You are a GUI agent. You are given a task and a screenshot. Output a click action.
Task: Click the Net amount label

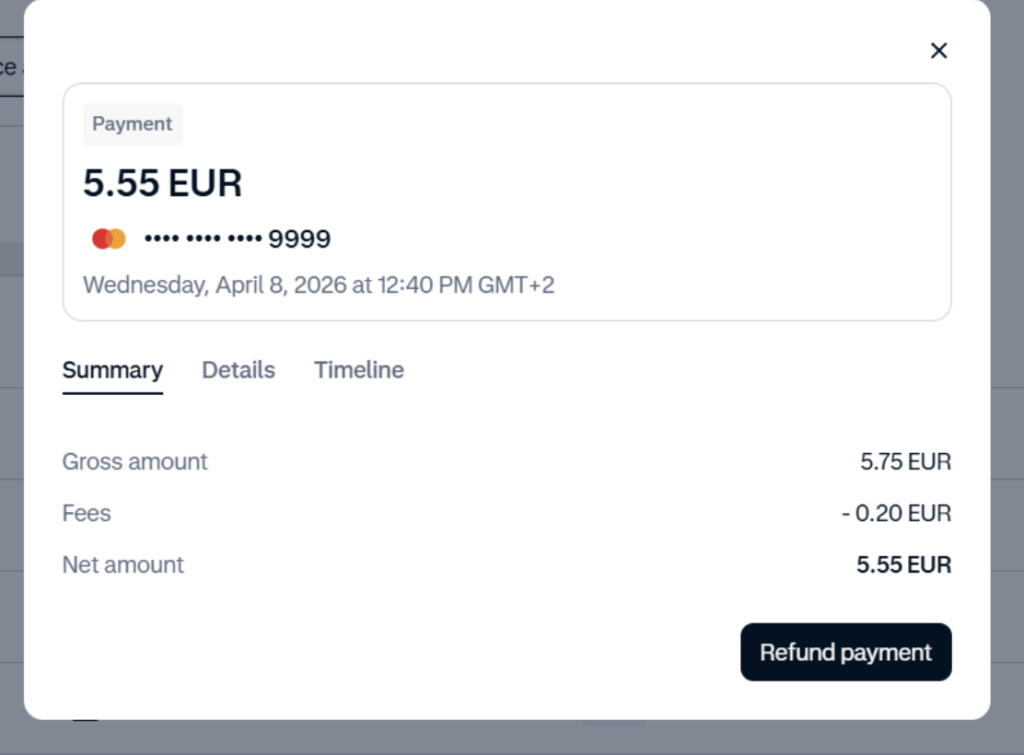[123, 565]
